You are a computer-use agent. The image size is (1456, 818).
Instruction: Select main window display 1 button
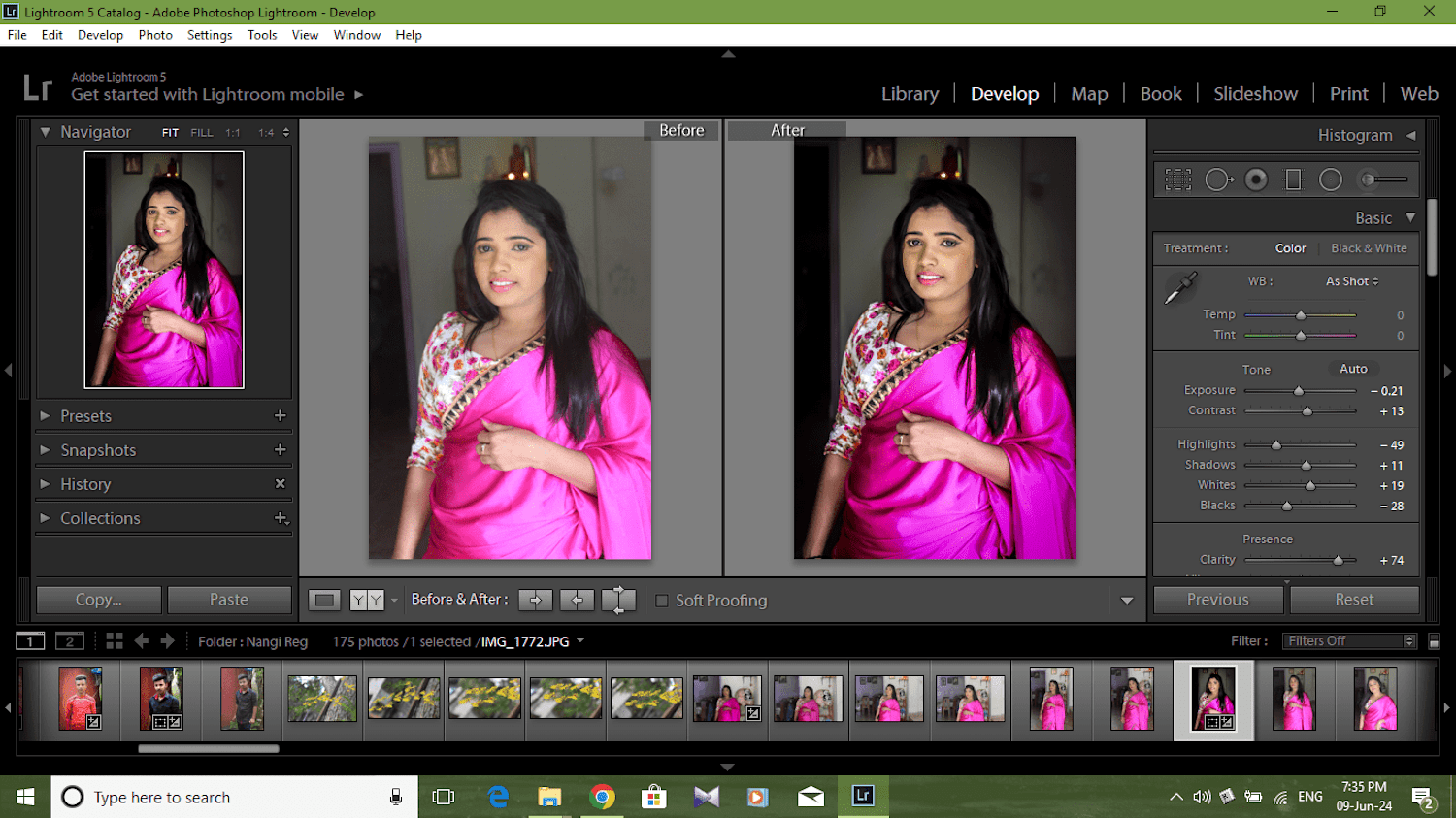pyautogui.click(x=30, y=641)
